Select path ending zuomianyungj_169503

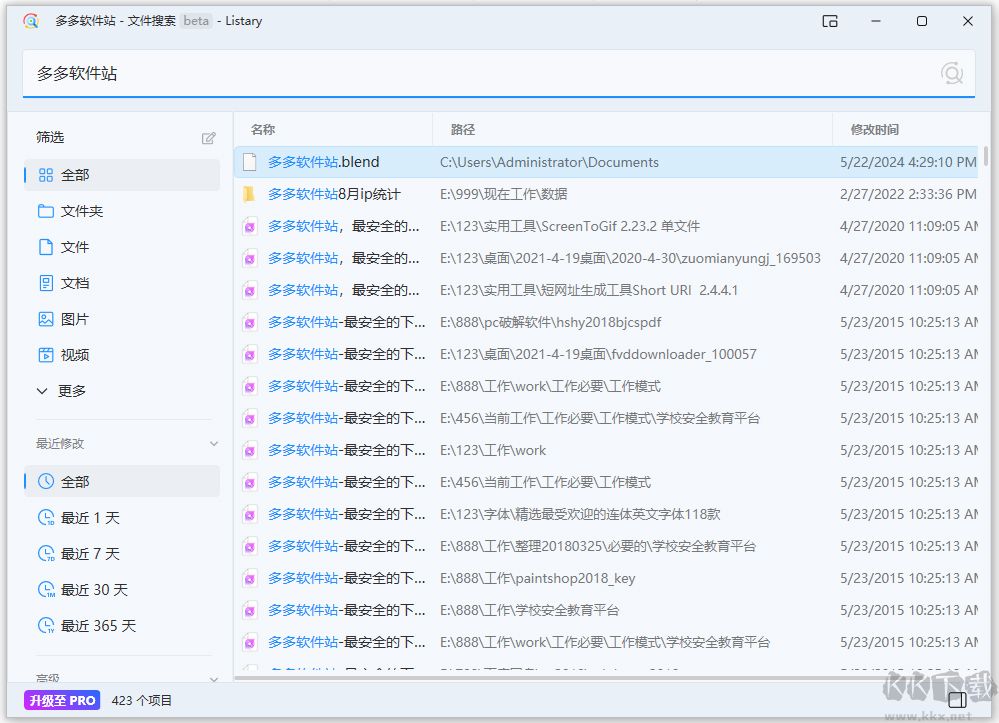click(x=630, y=258)
